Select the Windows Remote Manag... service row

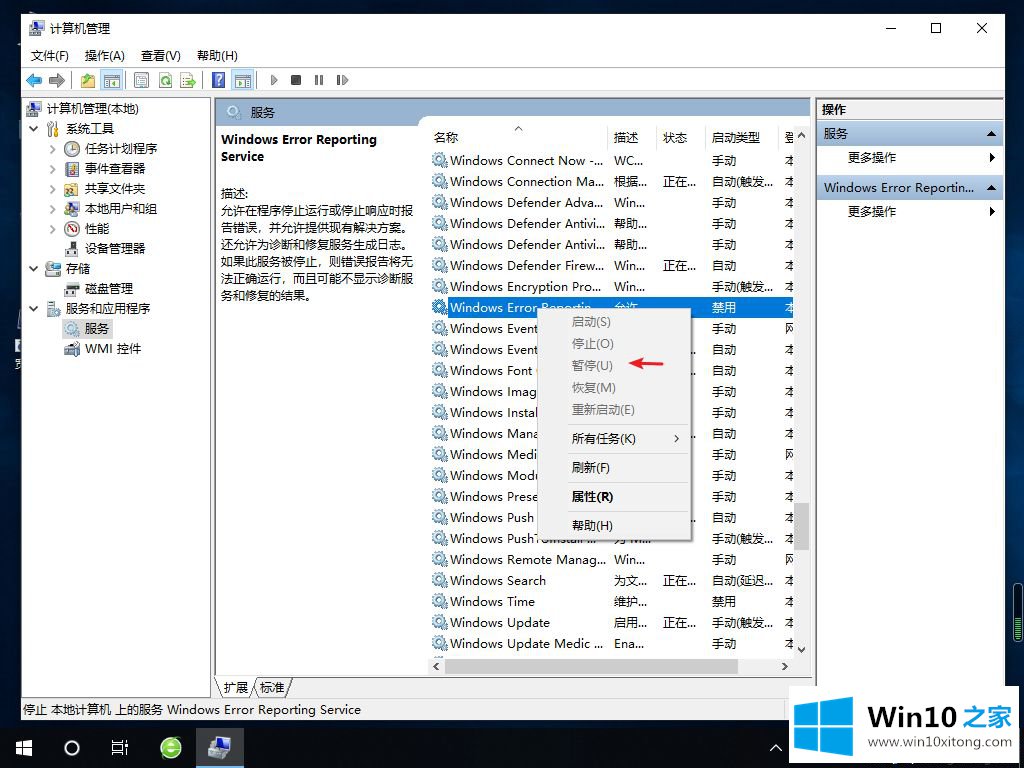pos(611,560)
